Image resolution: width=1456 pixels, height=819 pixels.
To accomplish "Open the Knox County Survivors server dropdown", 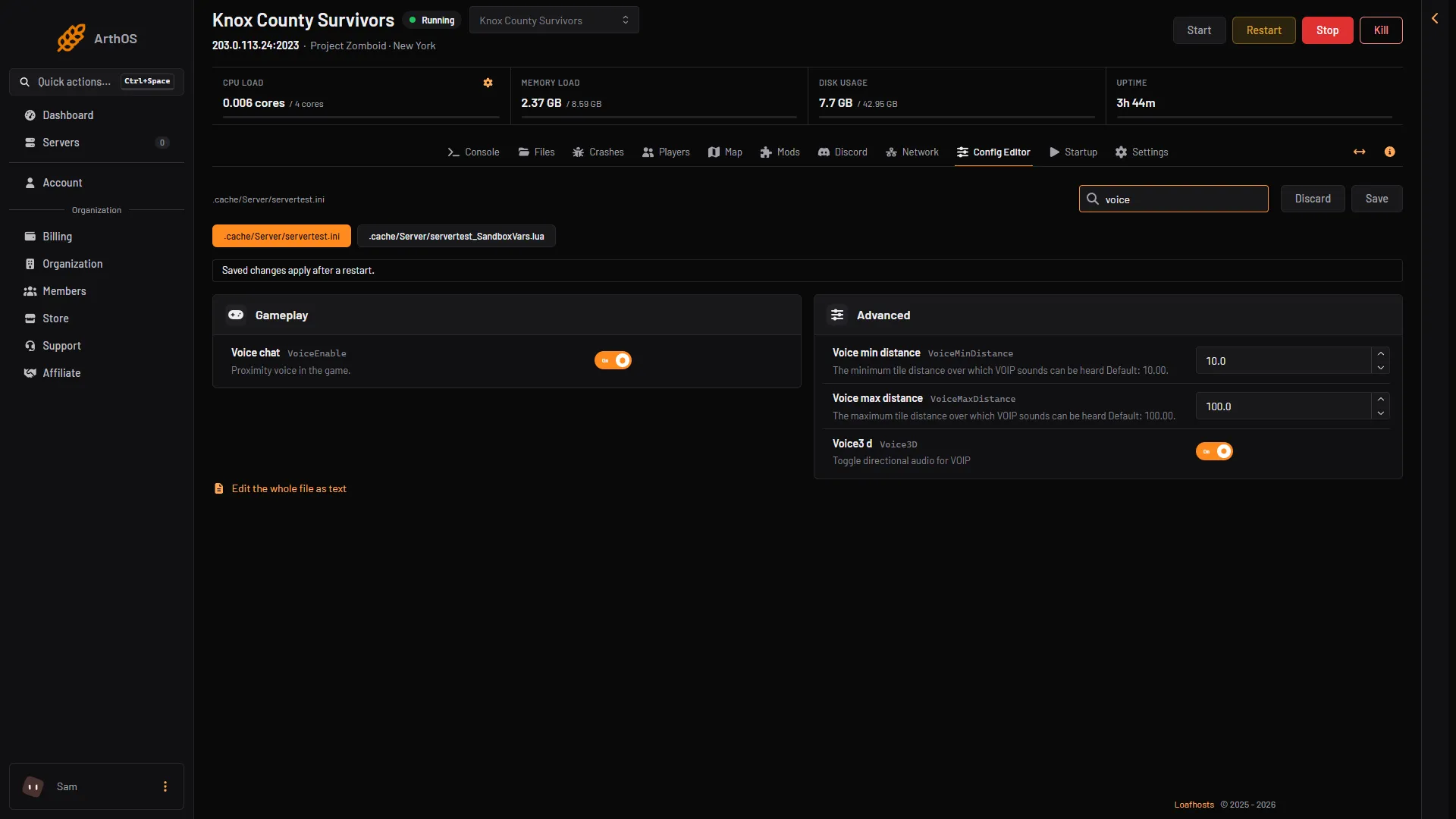I will [554, 20].
